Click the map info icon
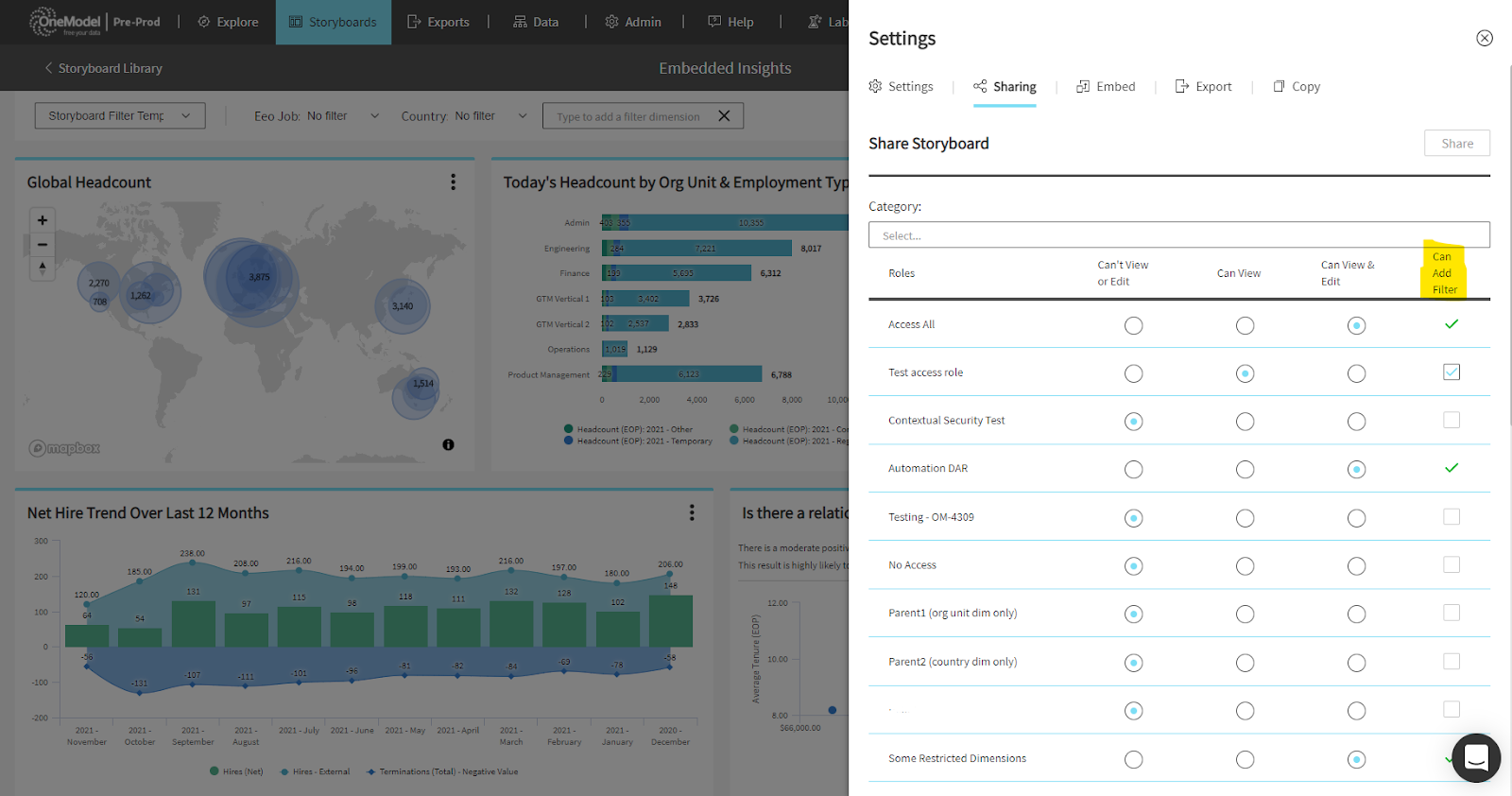The image size is (1512, 796). click(x=448, y=444)
